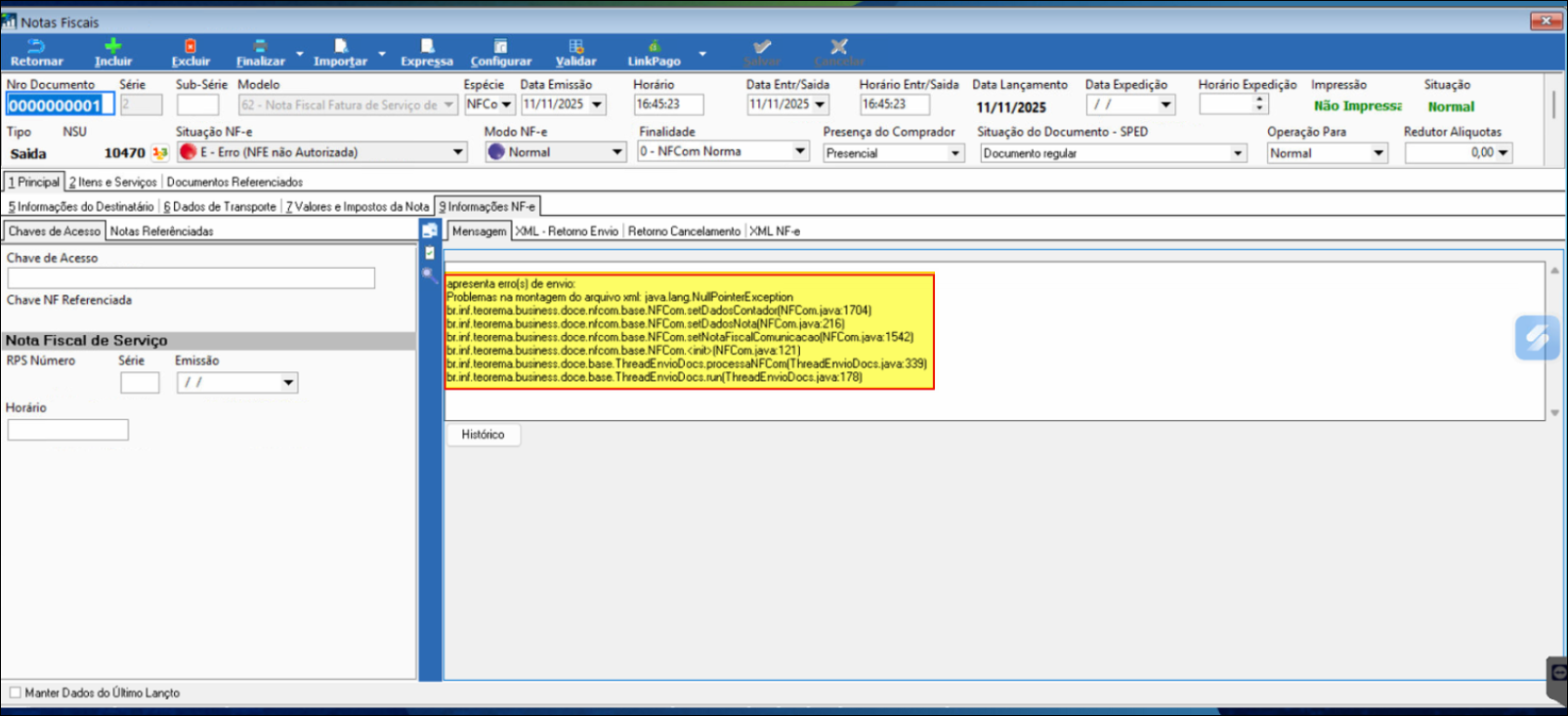Screen dimensions: 1568x716
Task: Click the Retornar toolbar icon
Action: (x=36, y=47)
